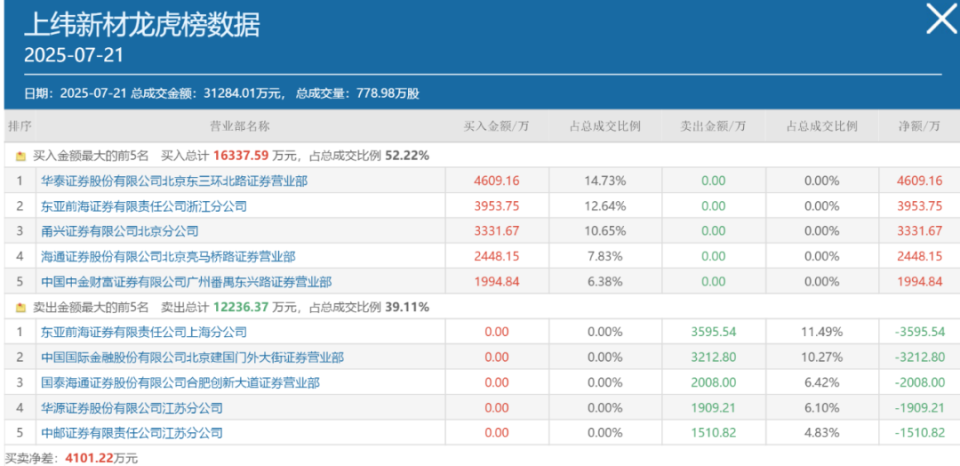960x466 pixels.
Task: Click the 买入金额/万 column header
Action: [497, 126]
